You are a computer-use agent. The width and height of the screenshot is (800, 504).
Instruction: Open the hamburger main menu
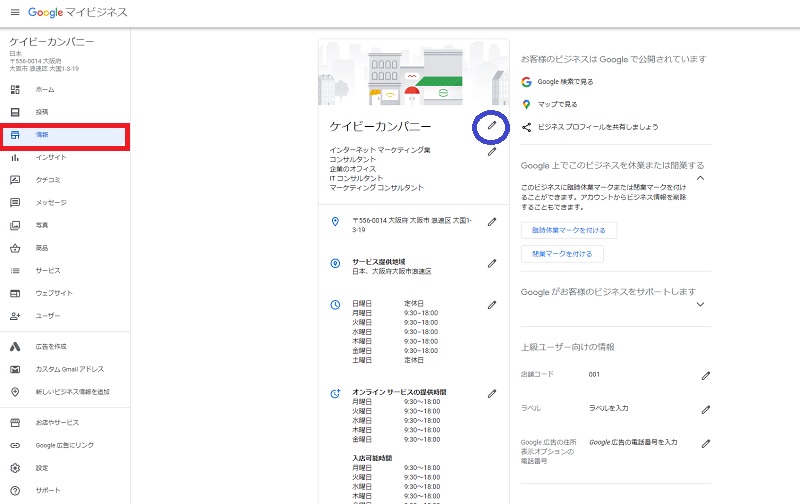(15, 12)
